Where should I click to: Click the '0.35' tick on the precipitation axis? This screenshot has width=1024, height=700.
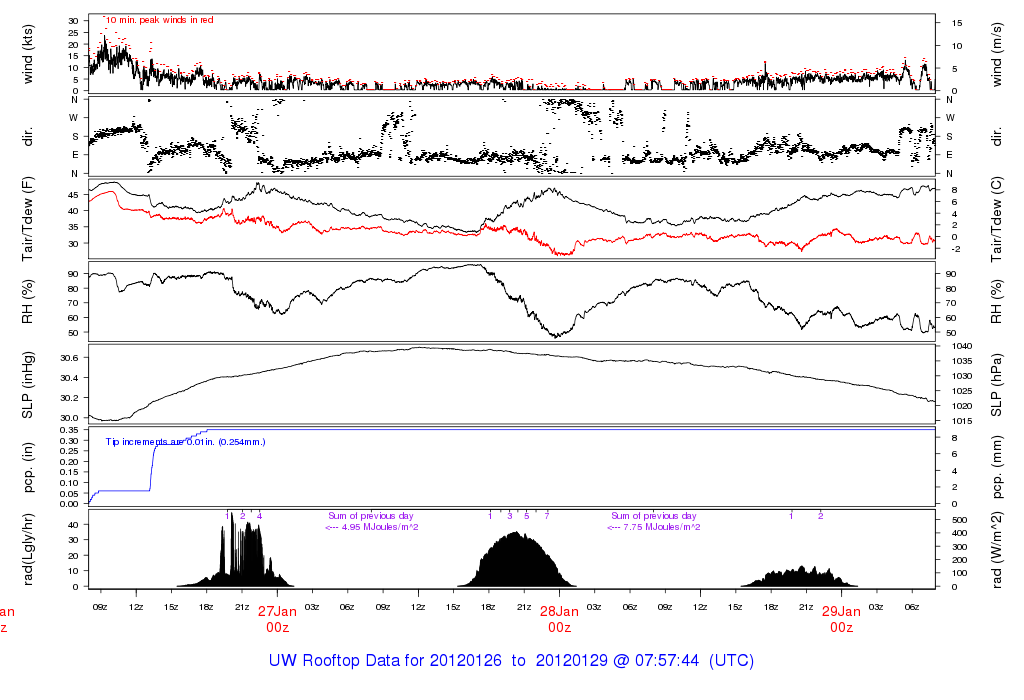[x=69, y=430]
